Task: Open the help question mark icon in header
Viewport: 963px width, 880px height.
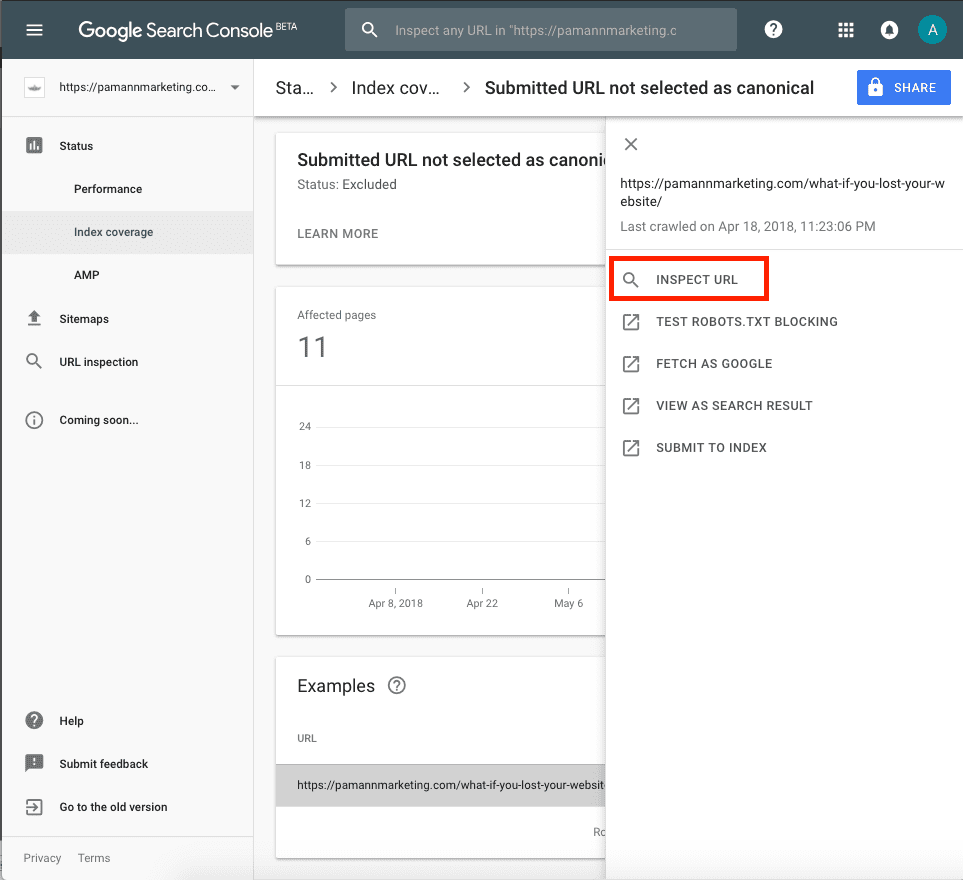Action: coord(773,29)
